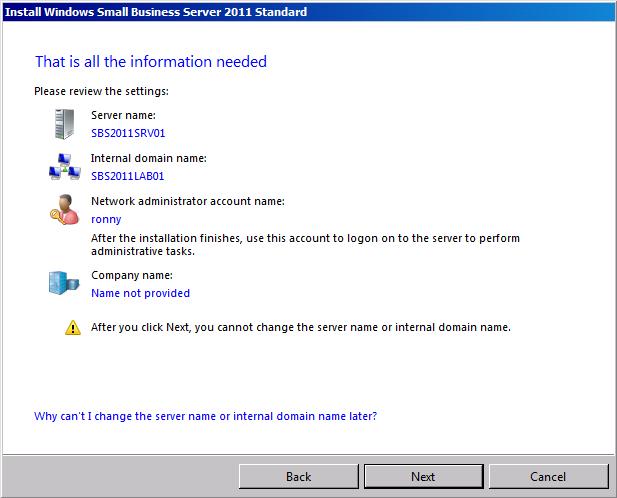This screenshot has height=498, width=617.
Task: Click the 'Network administrator account name:' label
Action: pyautogui.click(x=188, y=201)
